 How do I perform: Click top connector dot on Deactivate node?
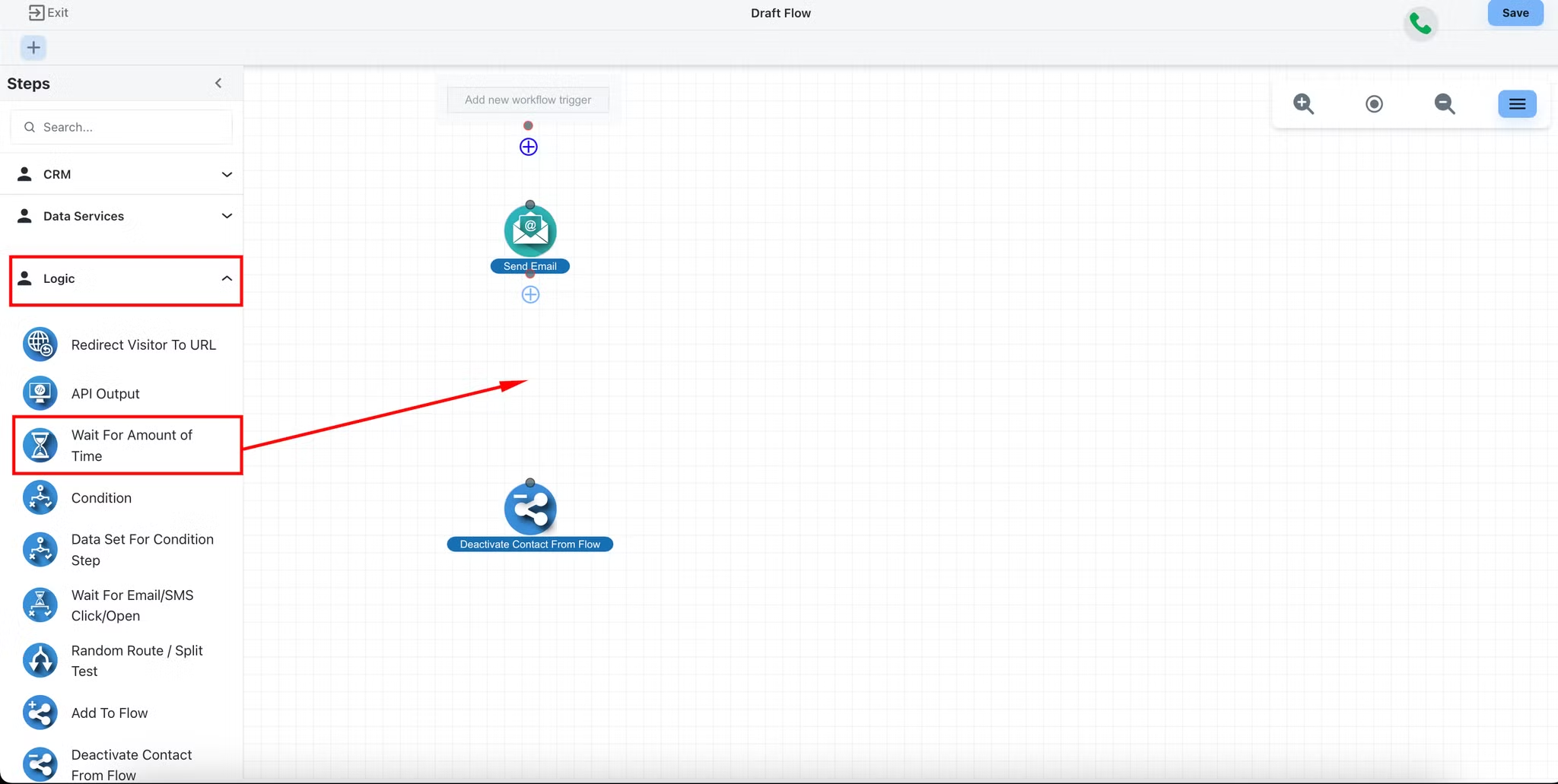[x=530, y=483]
